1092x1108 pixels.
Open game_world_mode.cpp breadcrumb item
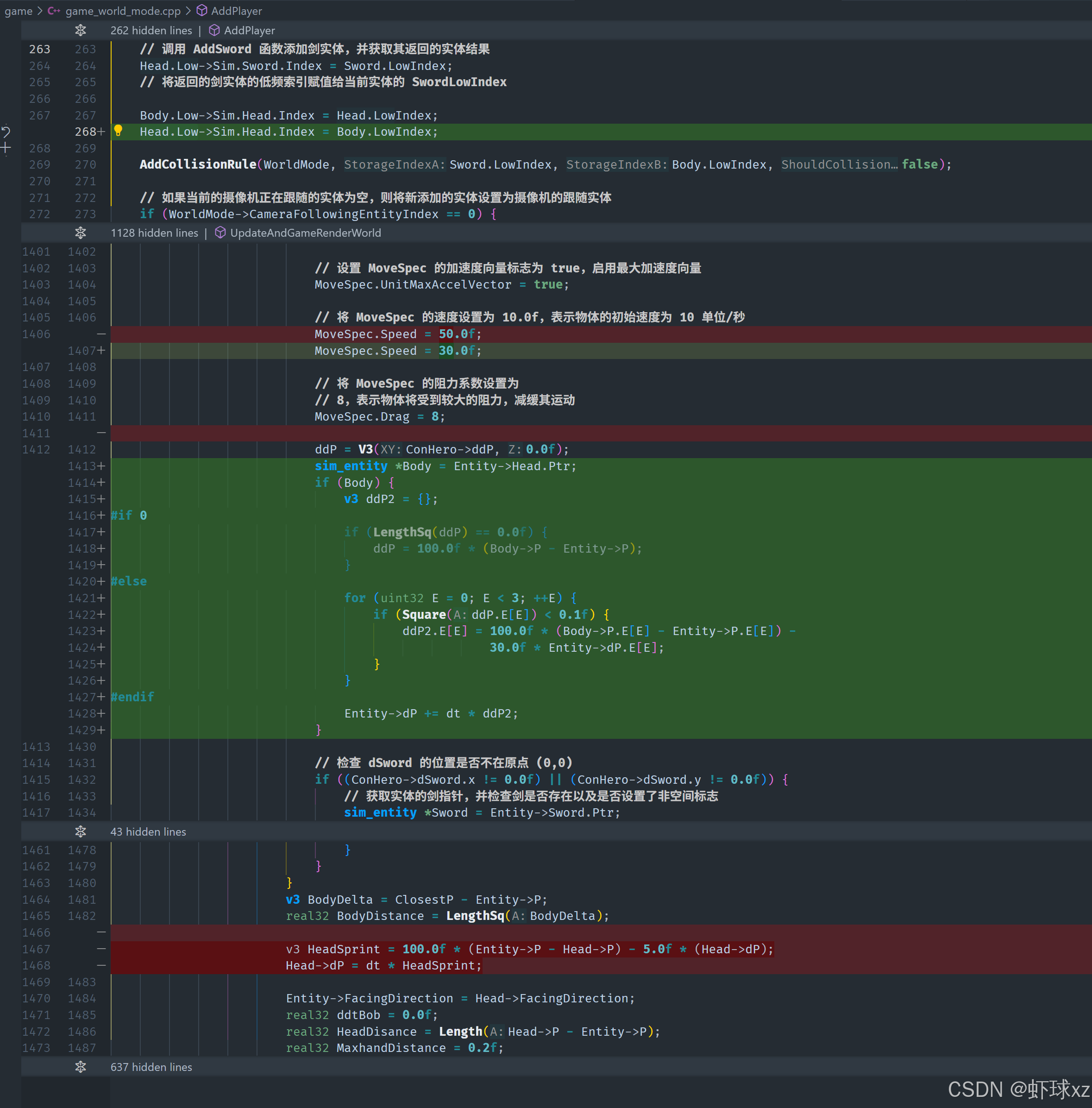[123, 11]
